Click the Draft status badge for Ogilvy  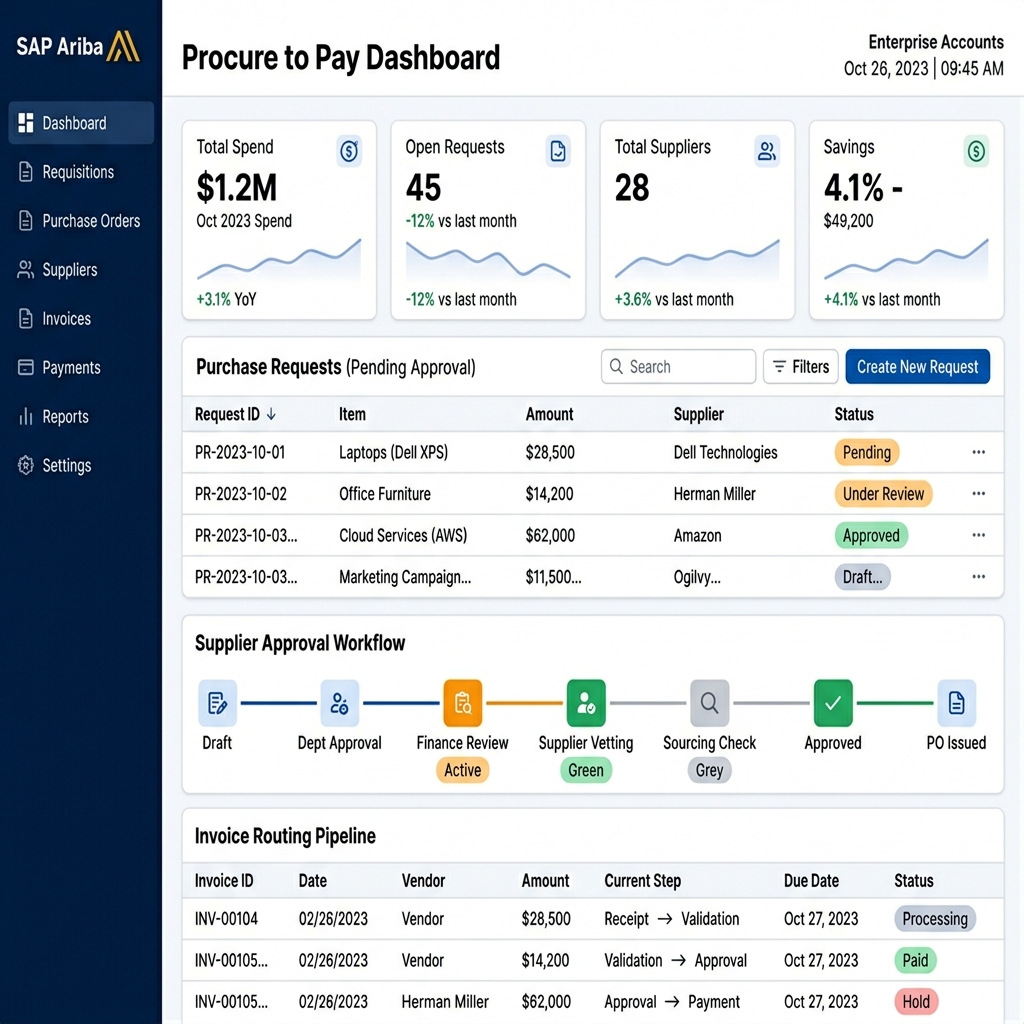[862, 577]
